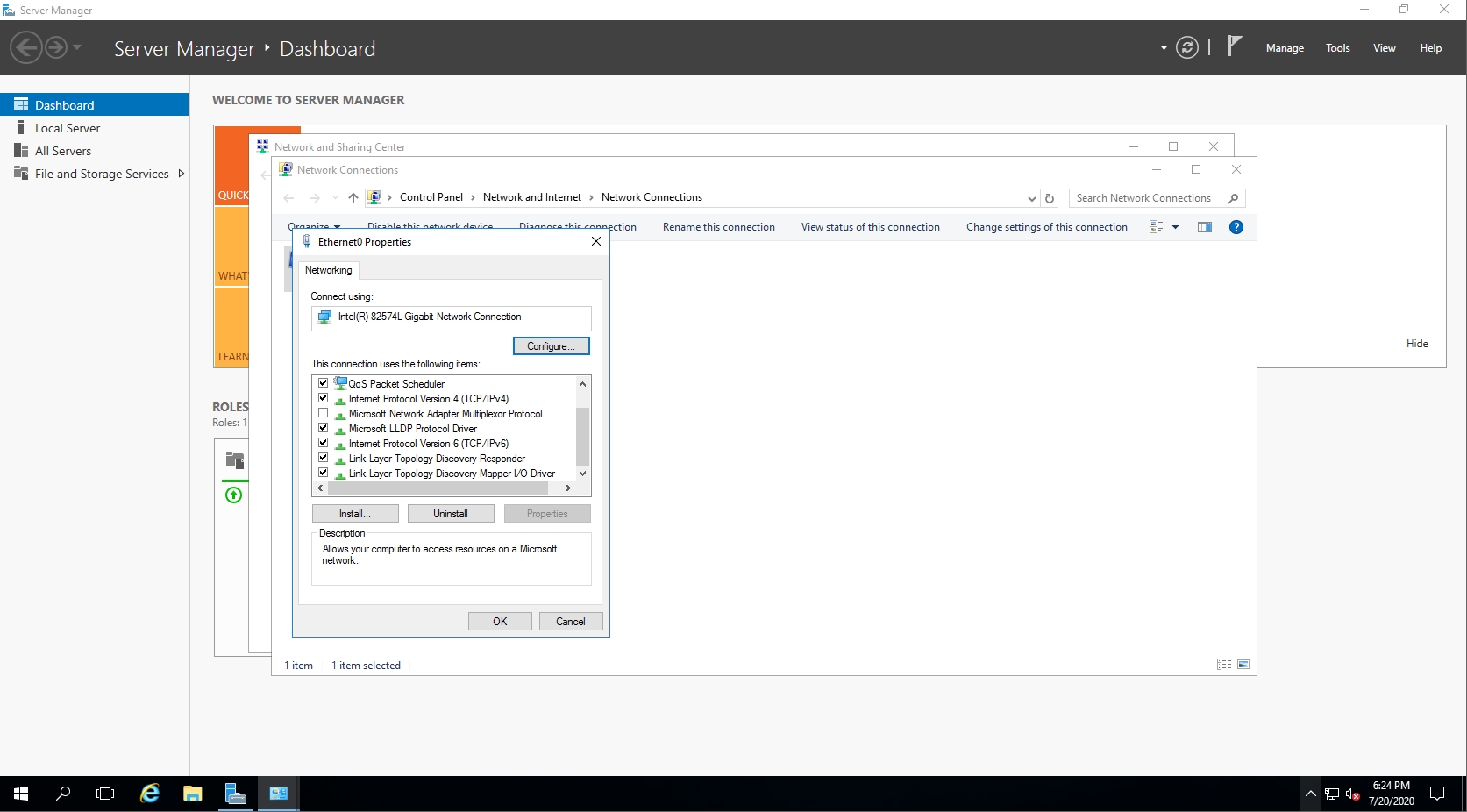1467x812 pixels.
Task: Open Microsoft Edge from the taskbar
Action: 148,793
